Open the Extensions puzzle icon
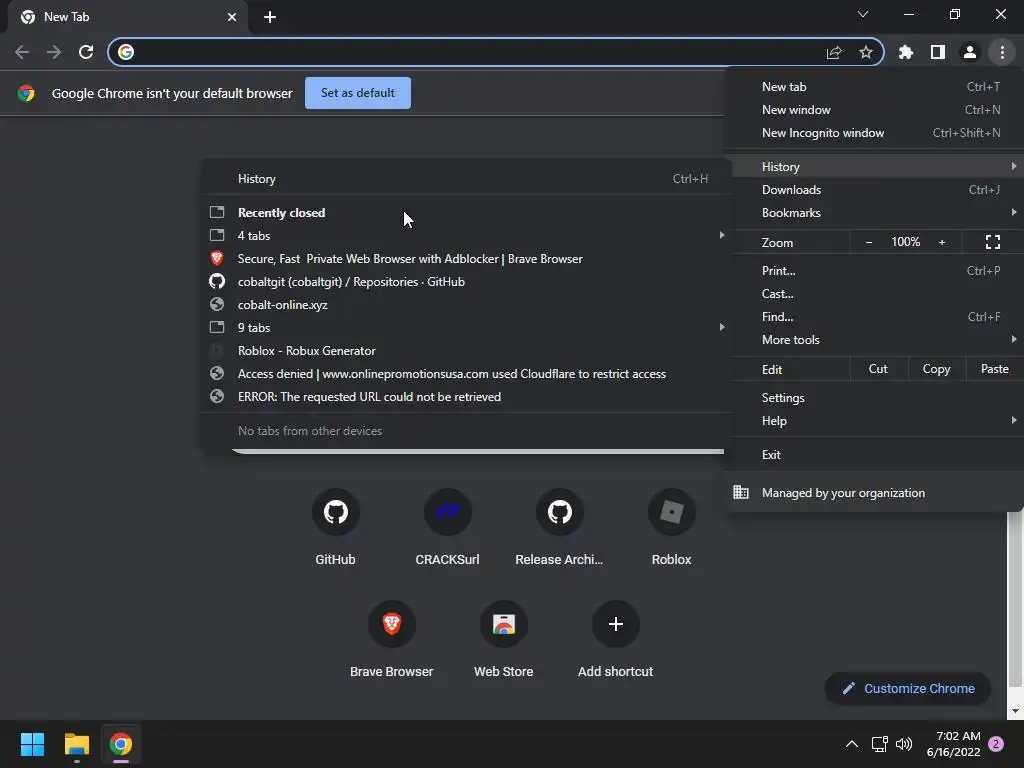 906,52
